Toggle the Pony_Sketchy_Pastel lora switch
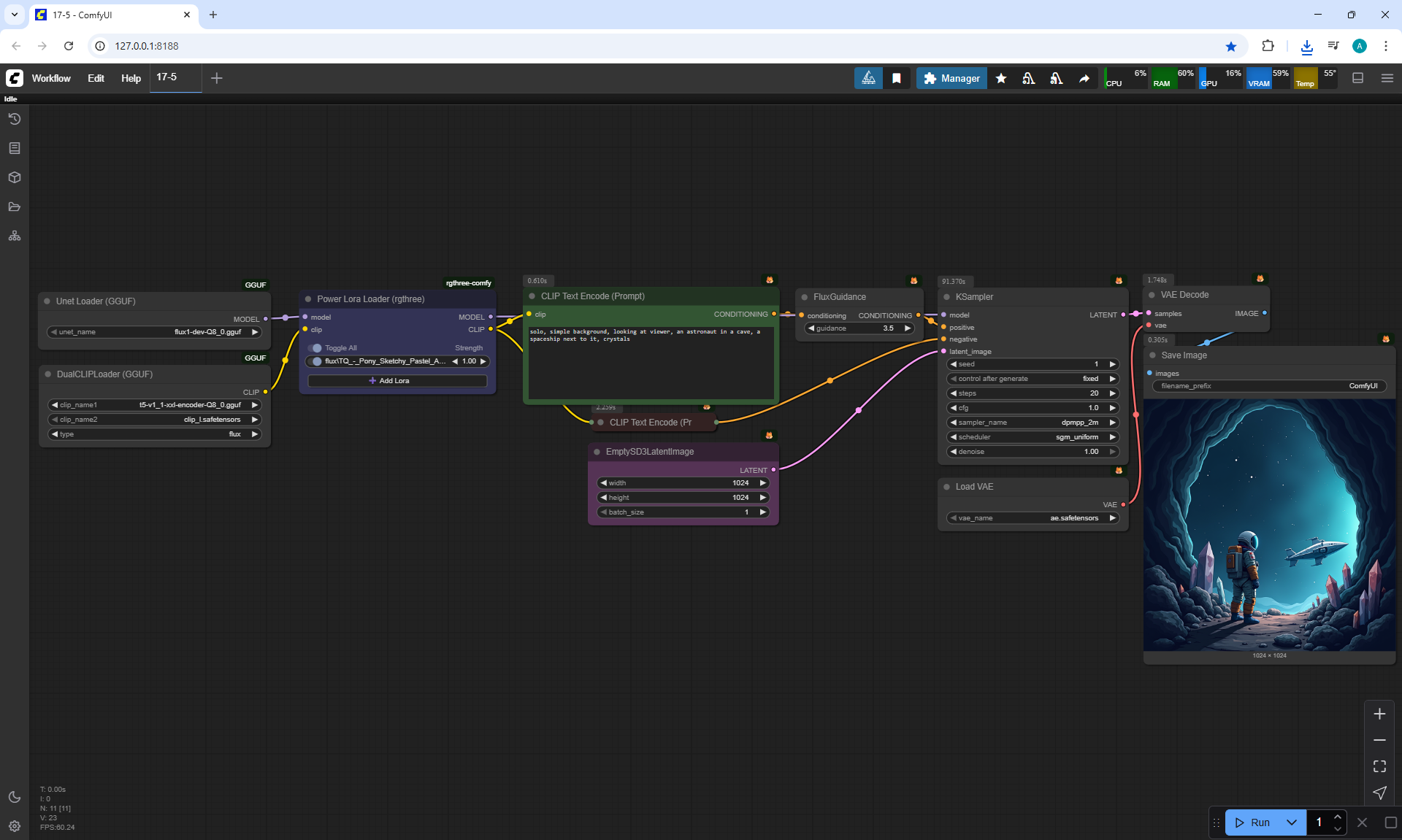Viewport: 1402px width, 840px height. (x=315, y=361)
